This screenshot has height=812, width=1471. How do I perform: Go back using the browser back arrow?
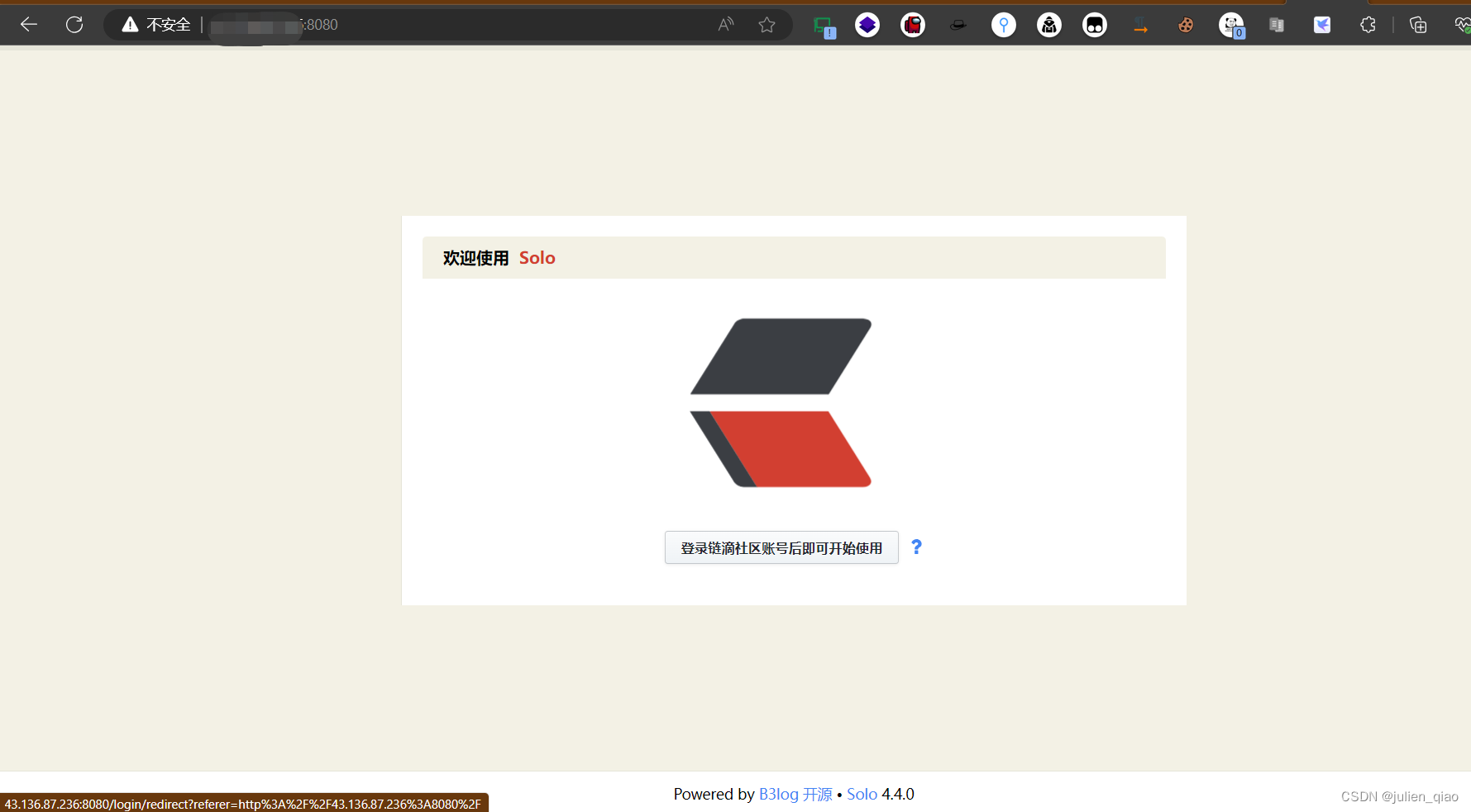(29, 25)
